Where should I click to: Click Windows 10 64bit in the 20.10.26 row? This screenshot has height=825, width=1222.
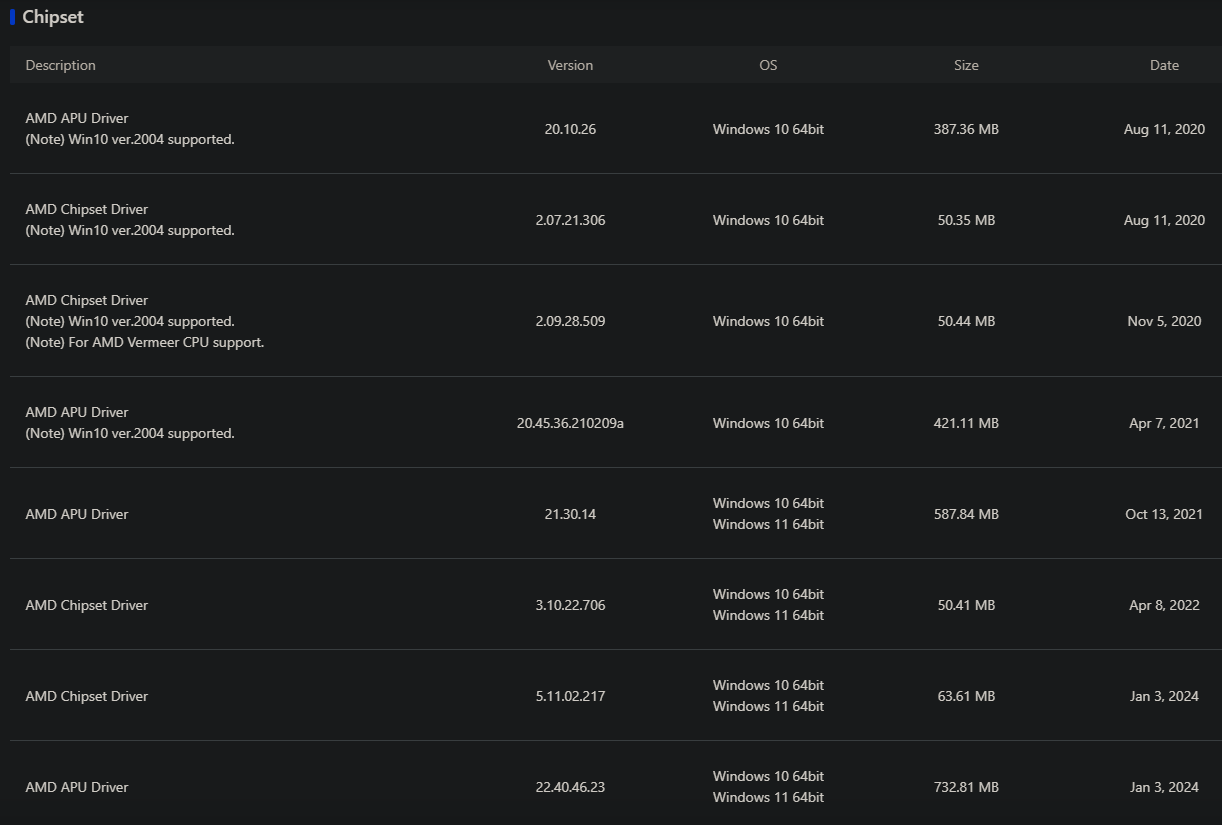(x=768, y=129)
